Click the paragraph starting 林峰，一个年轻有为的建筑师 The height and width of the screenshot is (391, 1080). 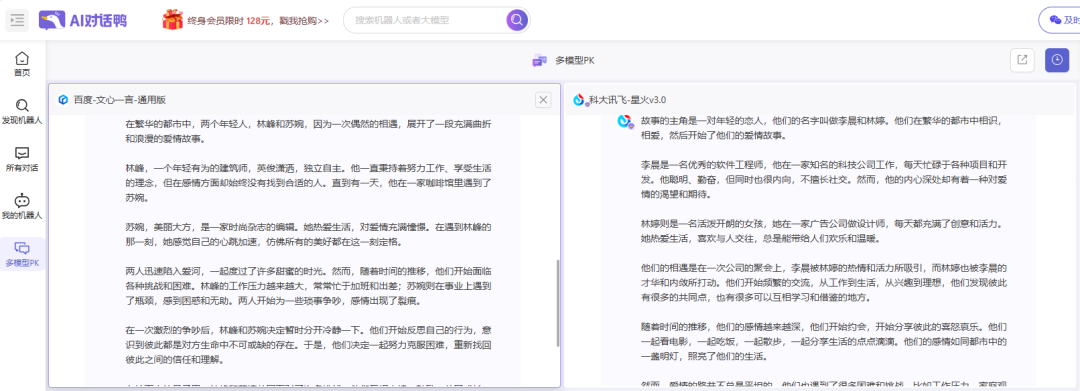tap(309, 182)
